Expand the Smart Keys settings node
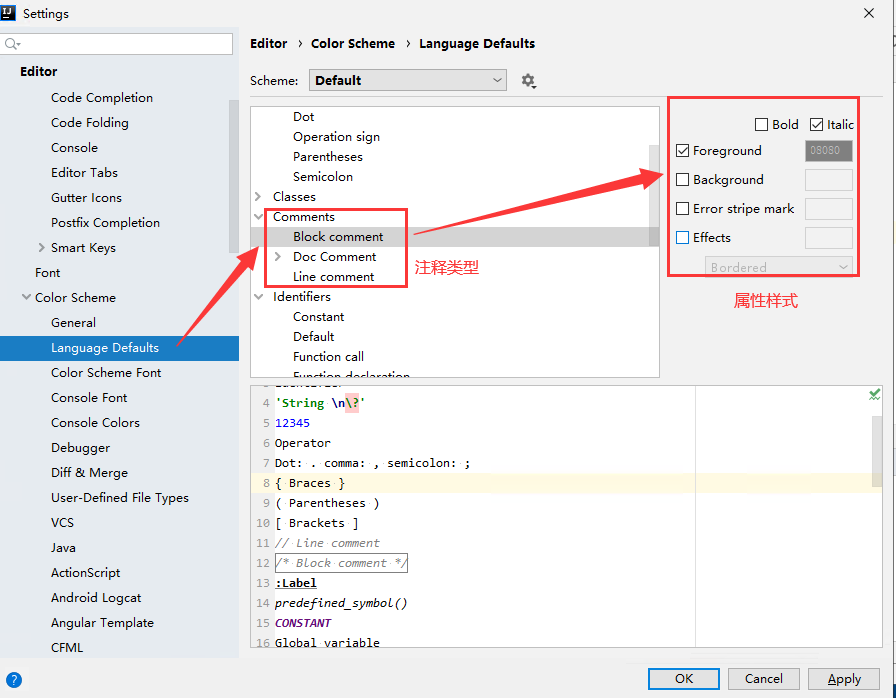The width and height of the screenshot is (896, 698). pos(41,247)
